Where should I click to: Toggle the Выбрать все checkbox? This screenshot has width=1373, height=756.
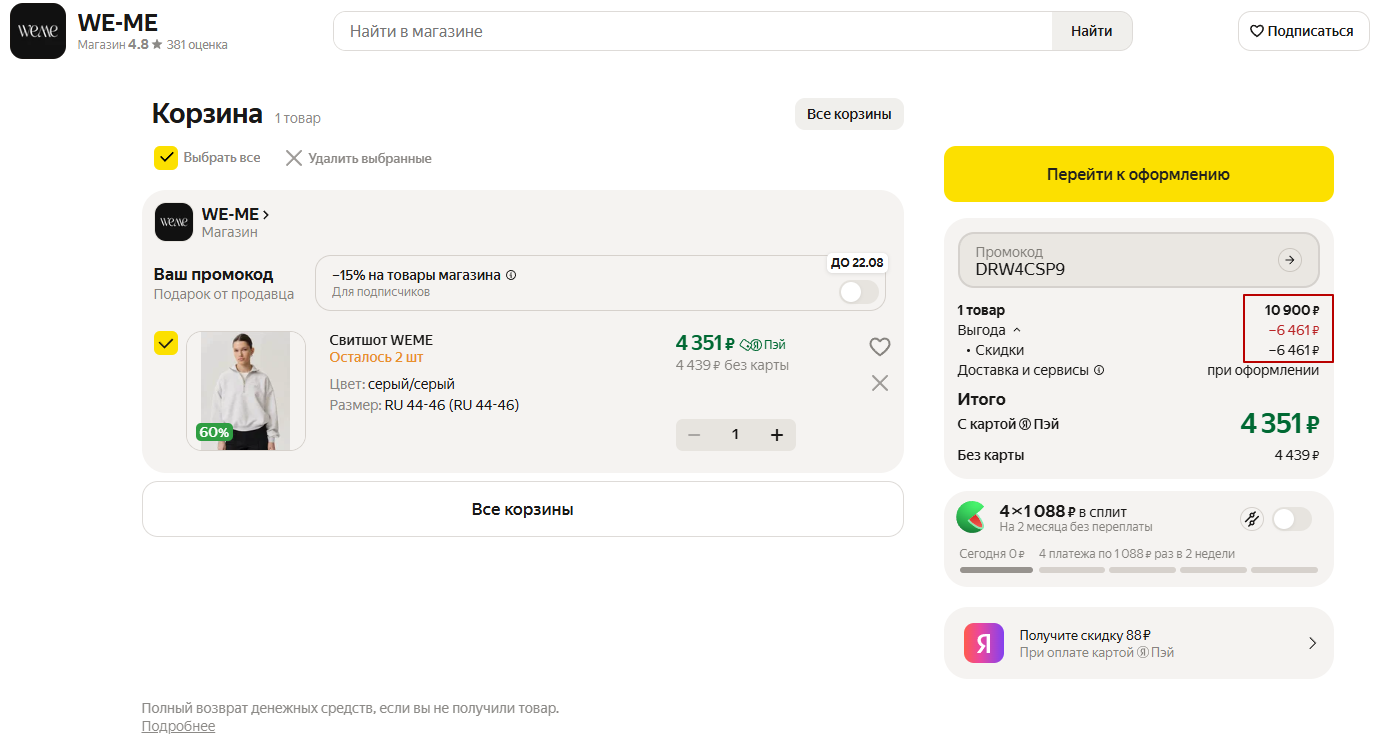coord(166,158)
